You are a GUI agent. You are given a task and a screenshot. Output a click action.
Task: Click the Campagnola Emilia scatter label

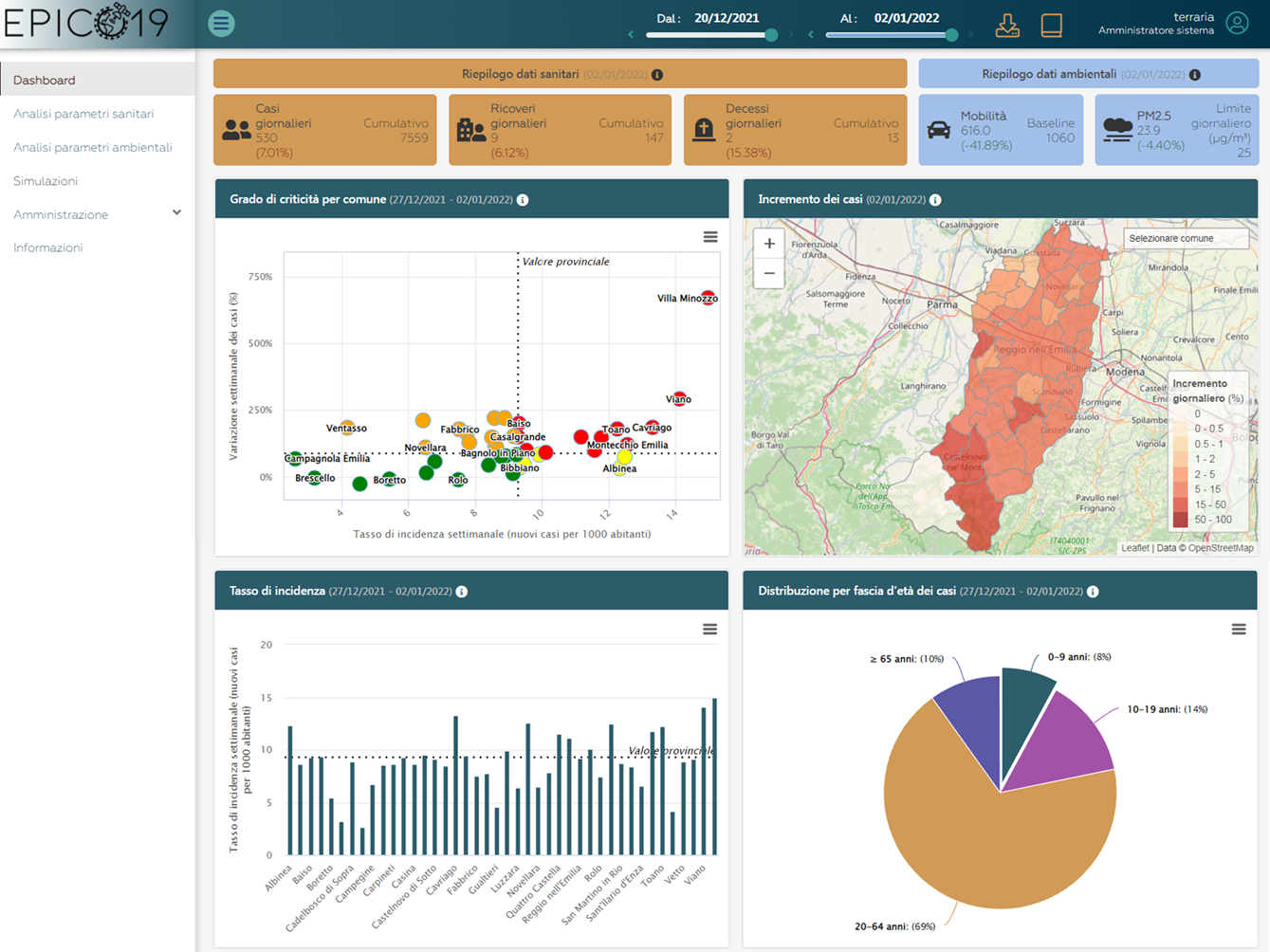coord(328,459)
